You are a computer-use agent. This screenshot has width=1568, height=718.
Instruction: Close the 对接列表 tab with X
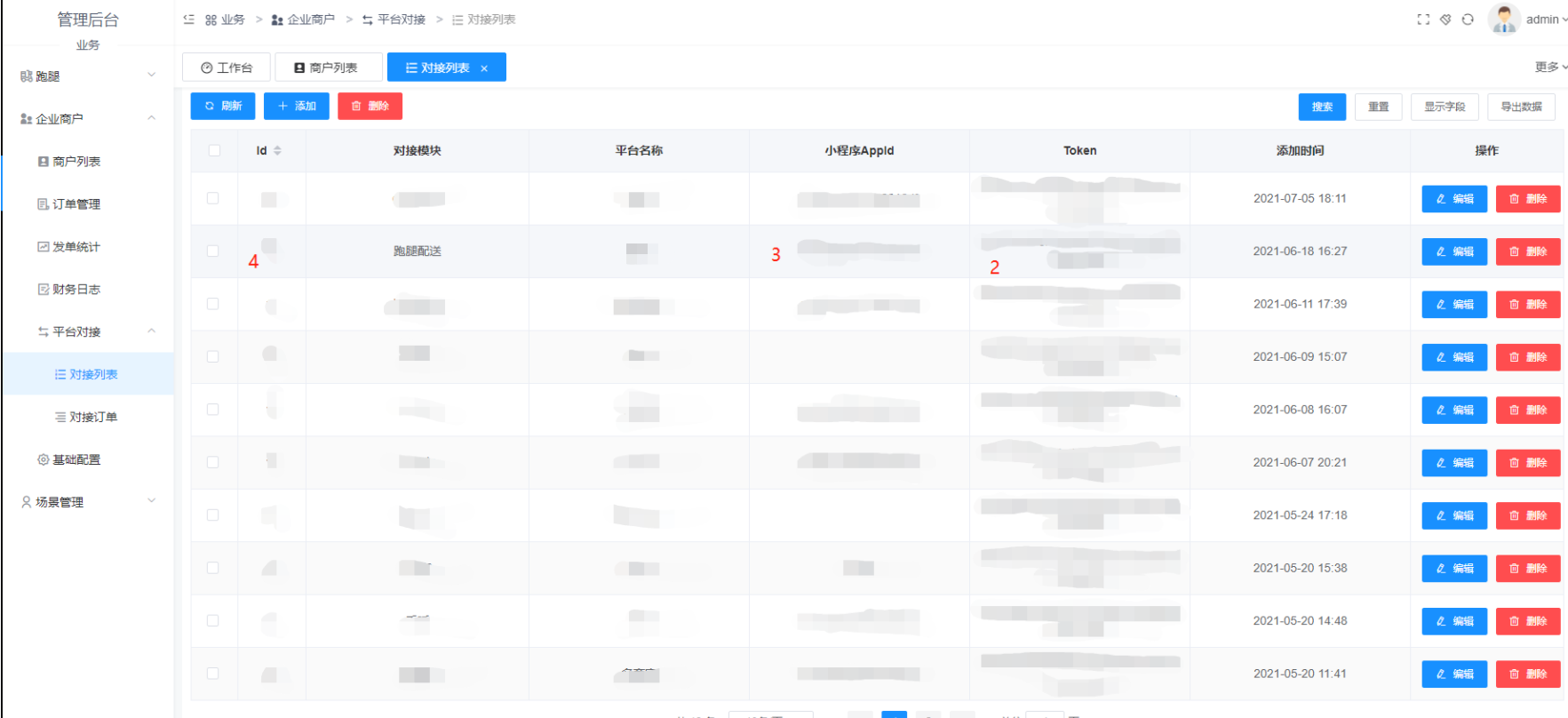(x=484, y=68)
